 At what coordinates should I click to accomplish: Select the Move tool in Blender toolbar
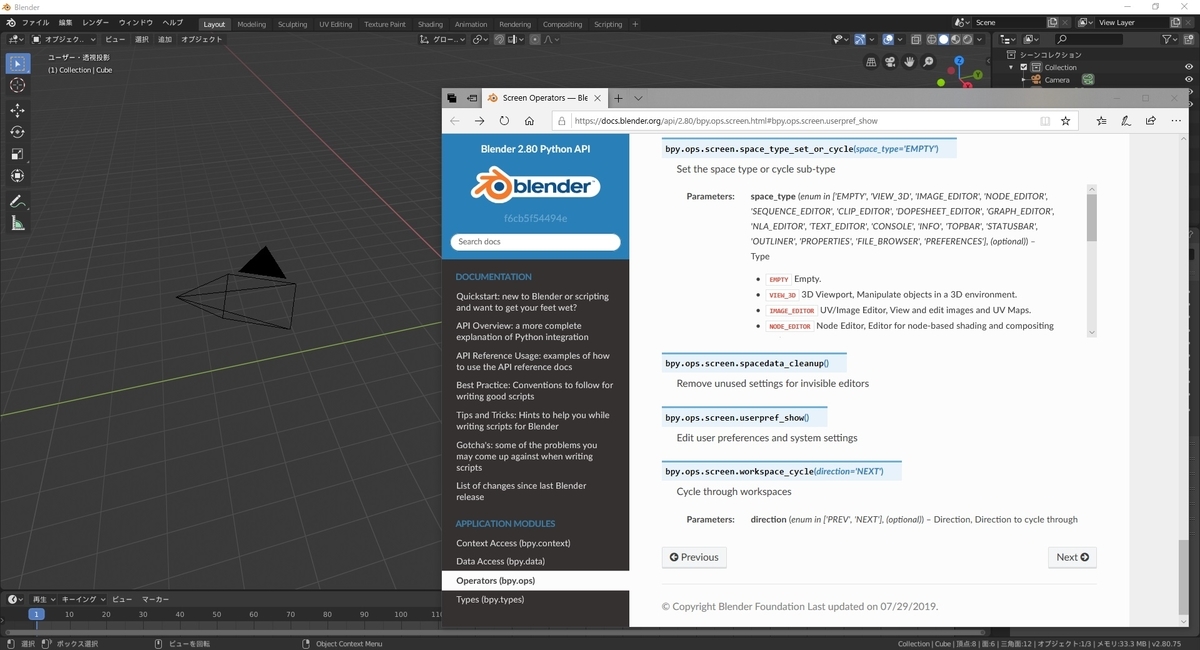[17, 110]
